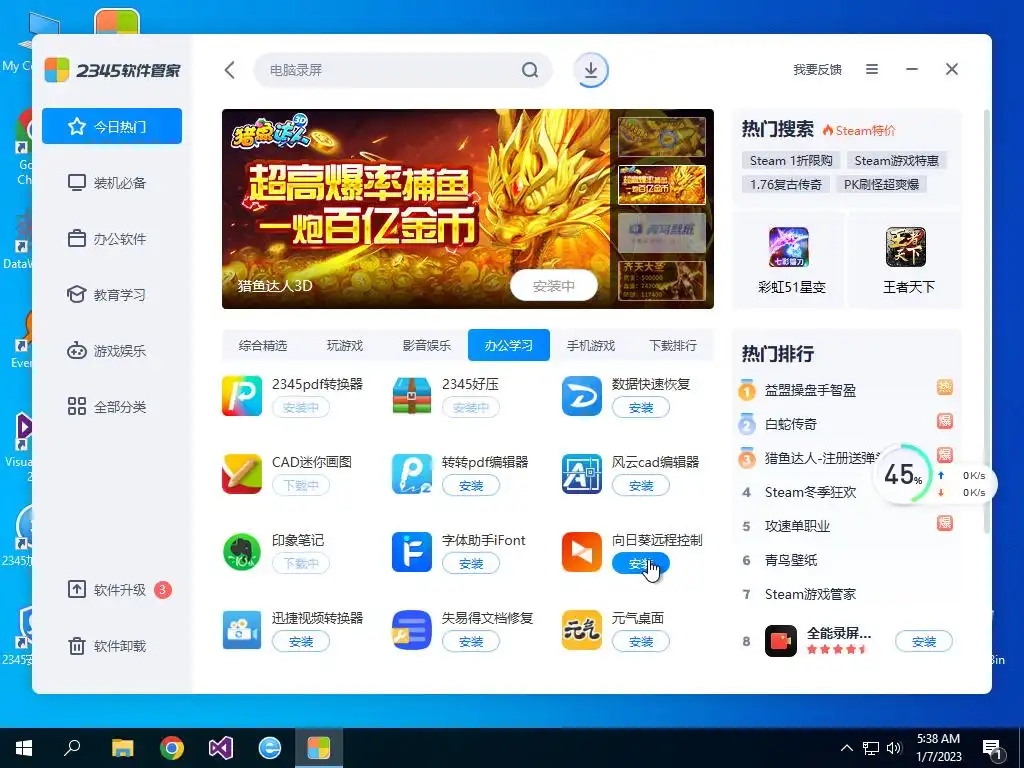Open Chrome from the taskbar
This screenshot has height=768, width=1024.
pos(172,748)
